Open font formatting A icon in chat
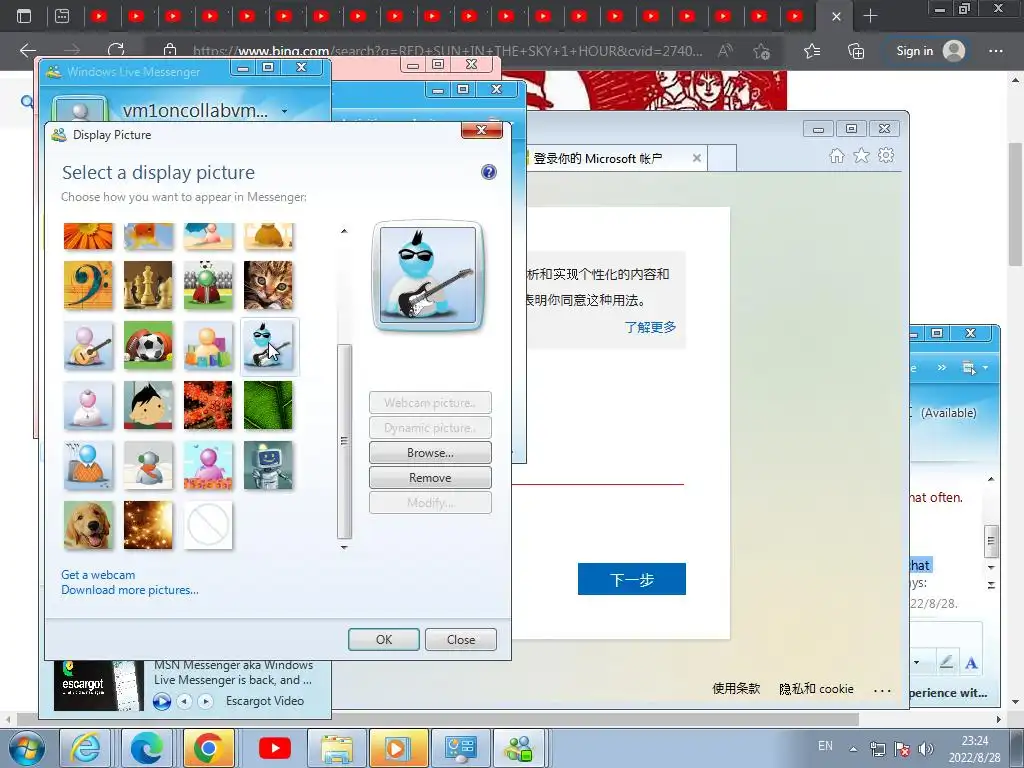 coord(971,663)
